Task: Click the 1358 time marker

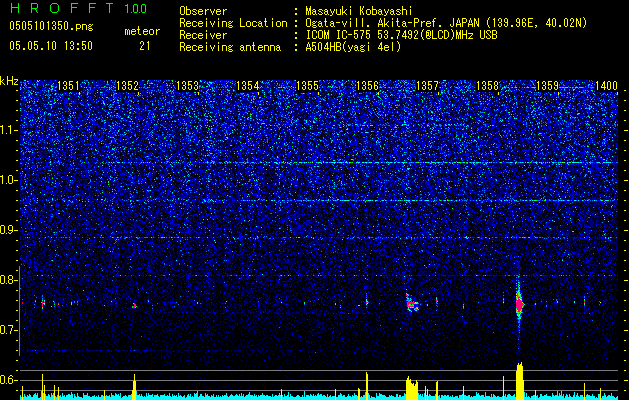Action: click(x=487, y=85)
